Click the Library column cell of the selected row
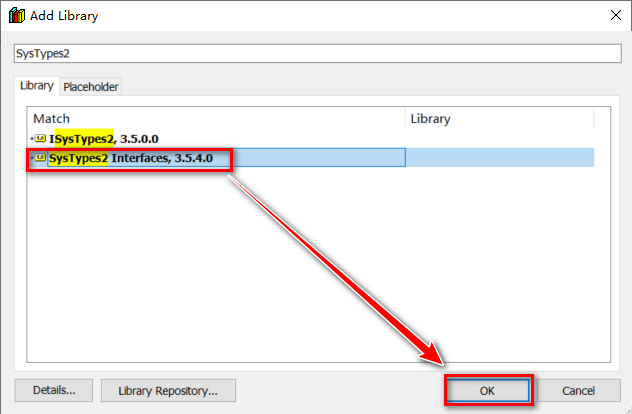Viewport: 632px width, 414px height. pyautogui.click(x=500, y=158)
